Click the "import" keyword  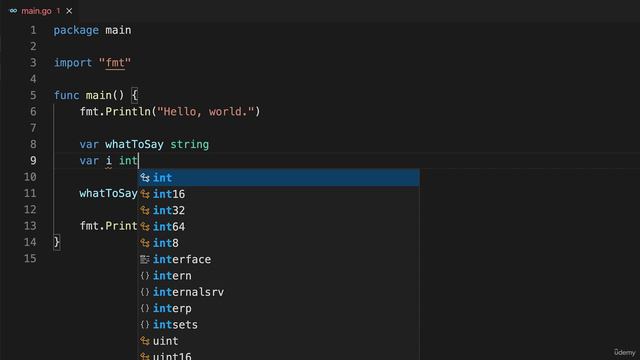pyautogui.click(x=73, y=63)
